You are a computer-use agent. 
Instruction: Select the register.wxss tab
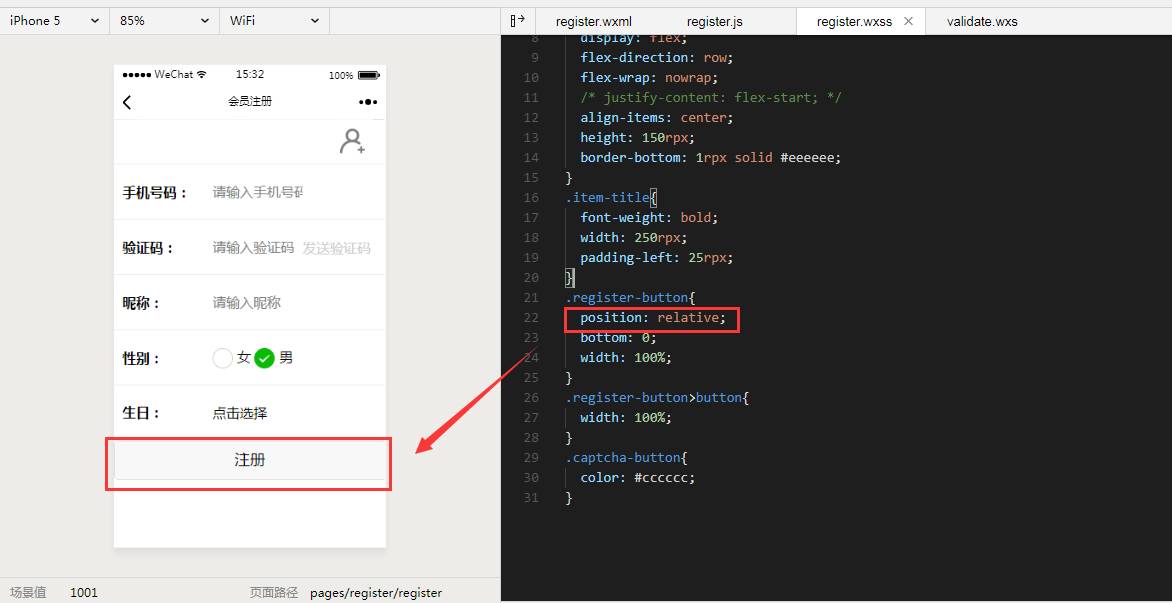tap(854, 22)
